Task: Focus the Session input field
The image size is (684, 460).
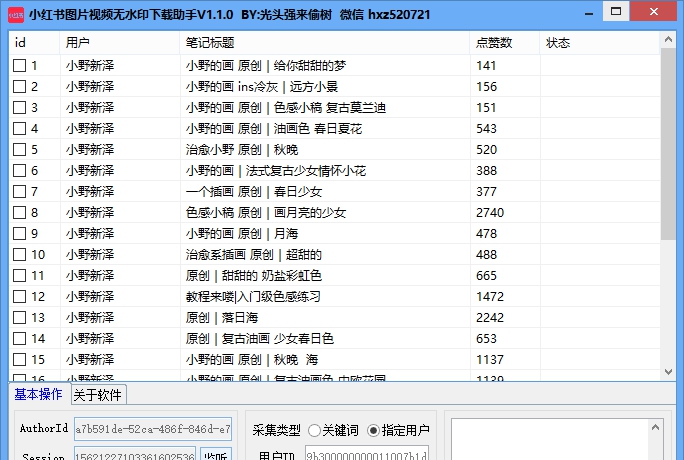Action: click(135, 453)
